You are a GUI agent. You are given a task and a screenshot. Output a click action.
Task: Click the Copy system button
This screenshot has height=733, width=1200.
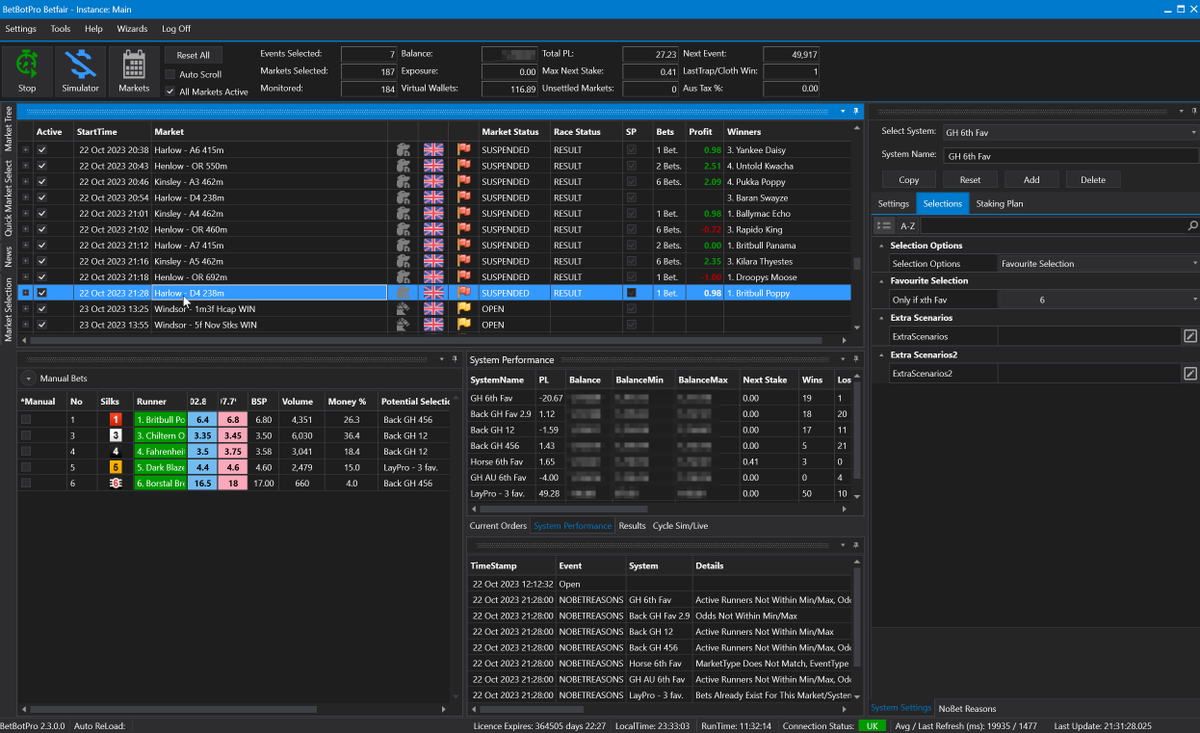tap(909, 180)
